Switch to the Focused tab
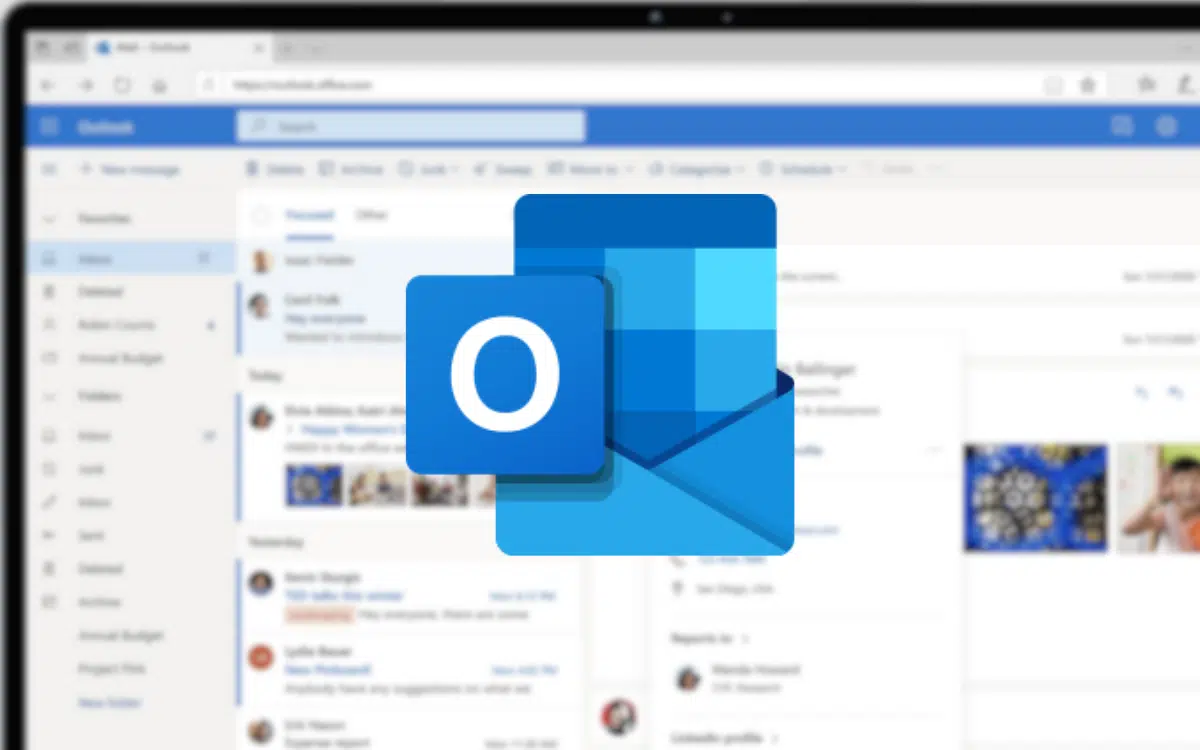 click(308, 215)
